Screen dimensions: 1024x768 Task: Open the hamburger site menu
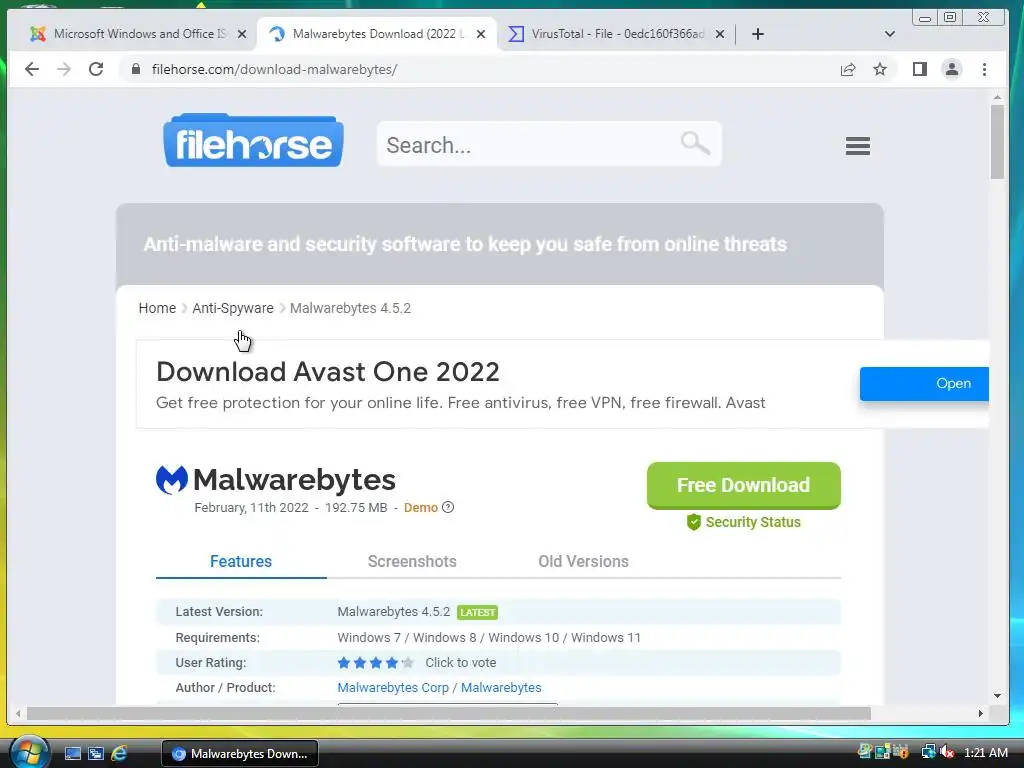tap(857, 146)
